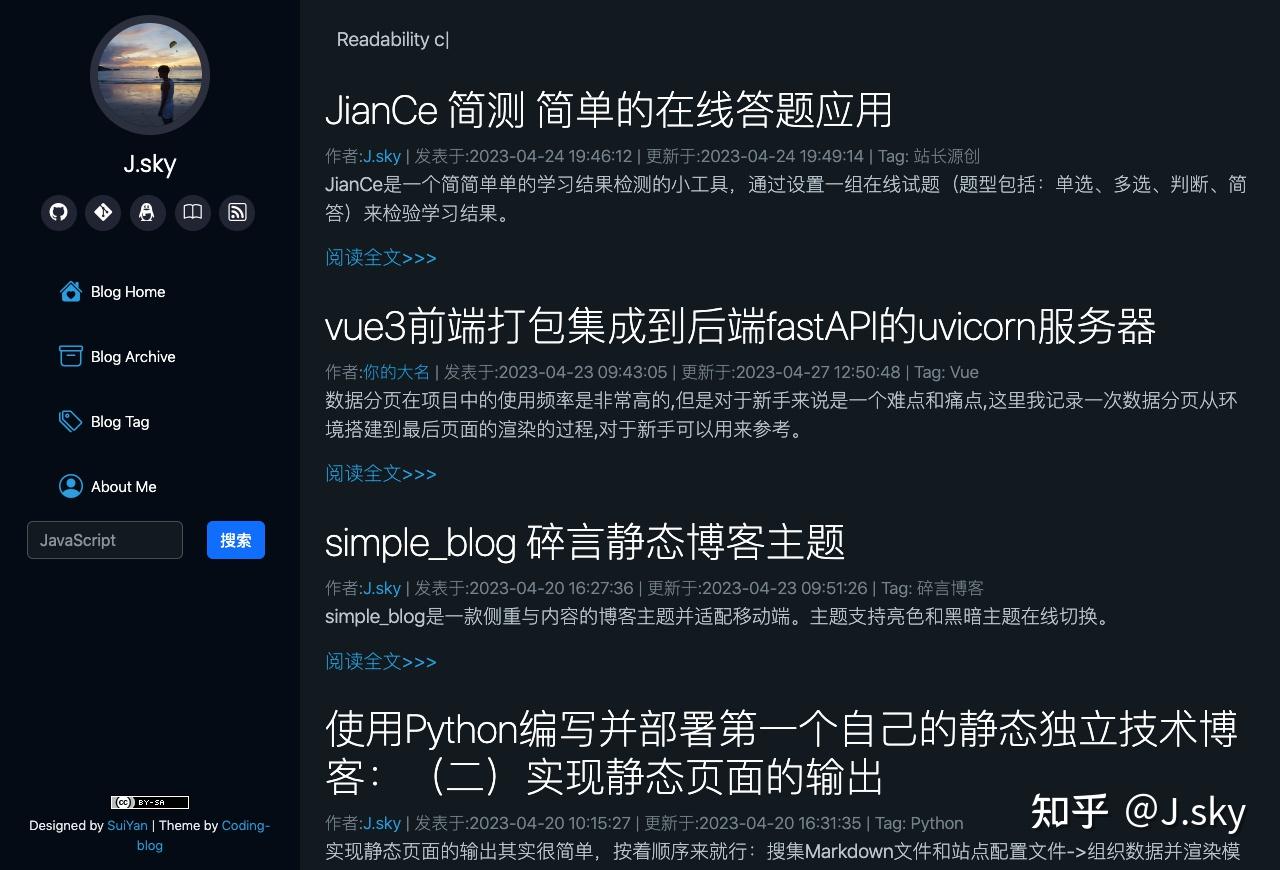Viewport: 1280px width, 870px height.
Task: Open the GitHub profile icon
Action: click(x=59, y=212)
